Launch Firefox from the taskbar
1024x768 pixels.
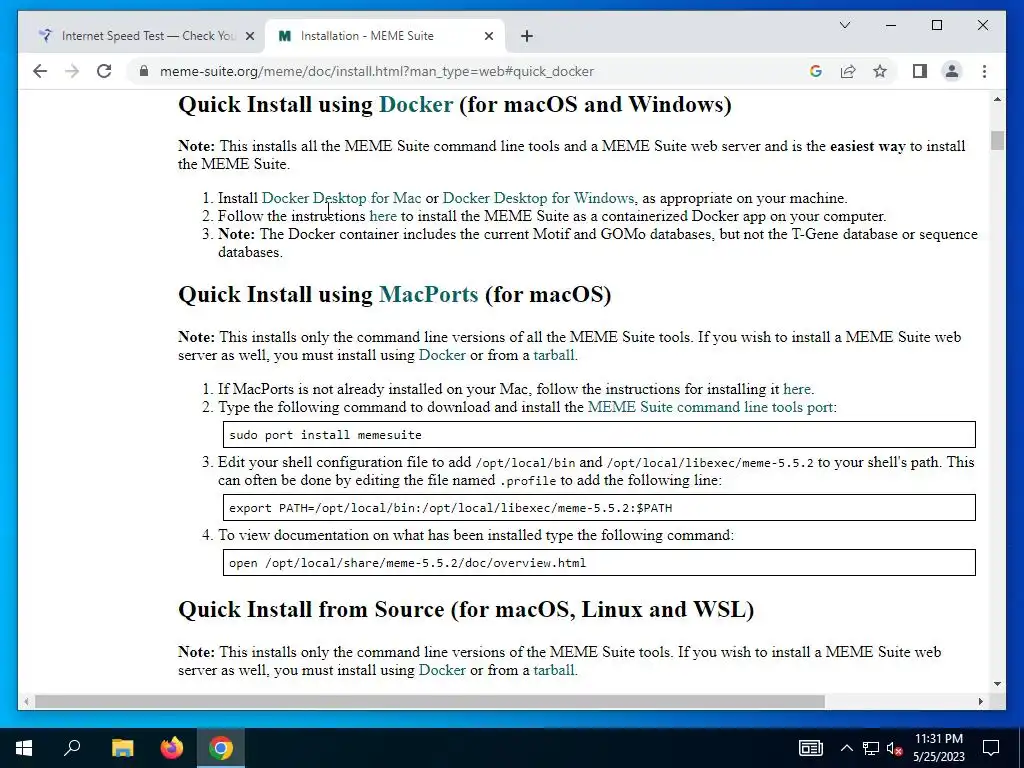(172, 748)
